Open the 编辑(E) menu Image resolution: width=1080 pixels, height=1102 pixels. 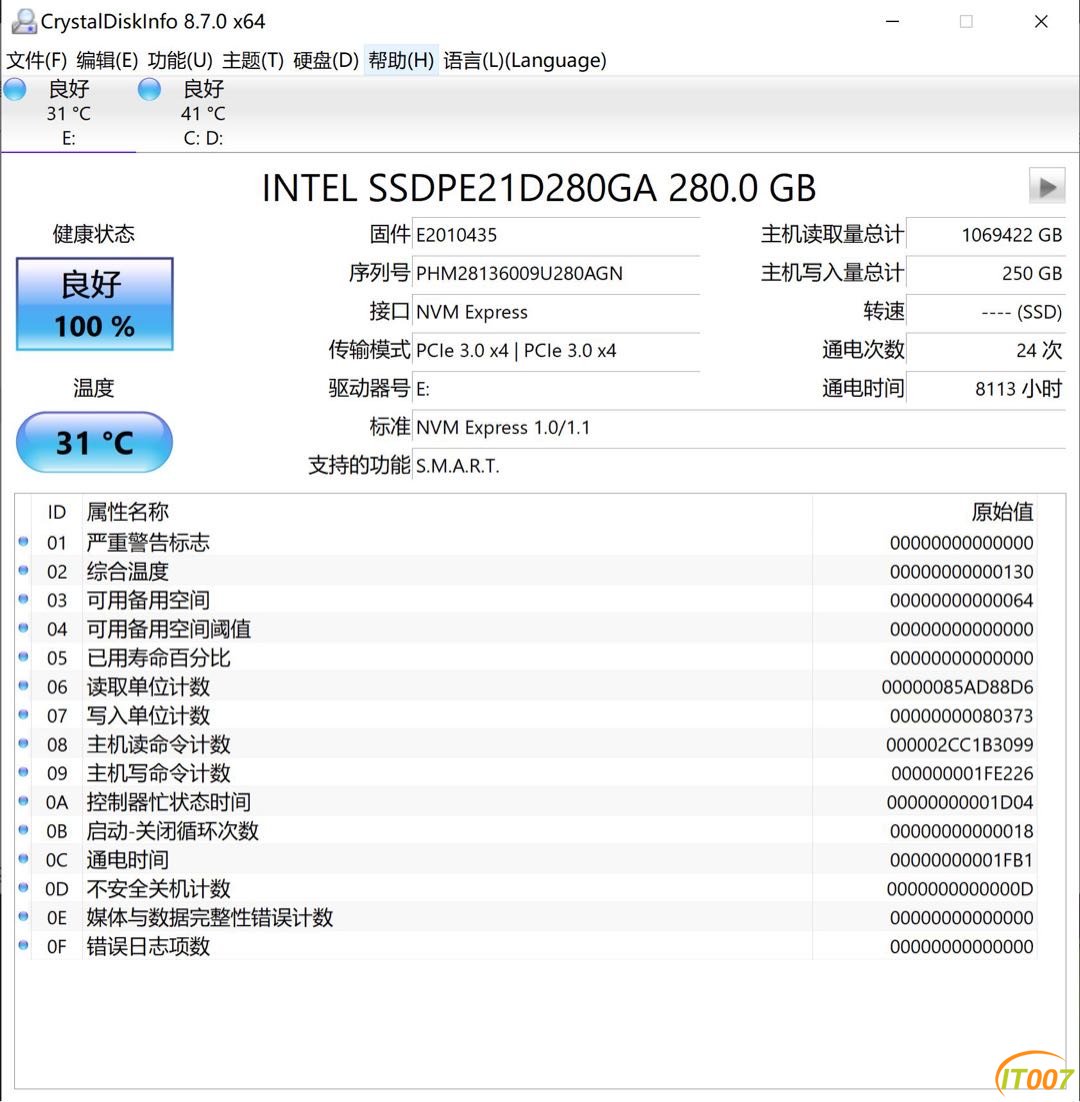(x=107, y=60)
